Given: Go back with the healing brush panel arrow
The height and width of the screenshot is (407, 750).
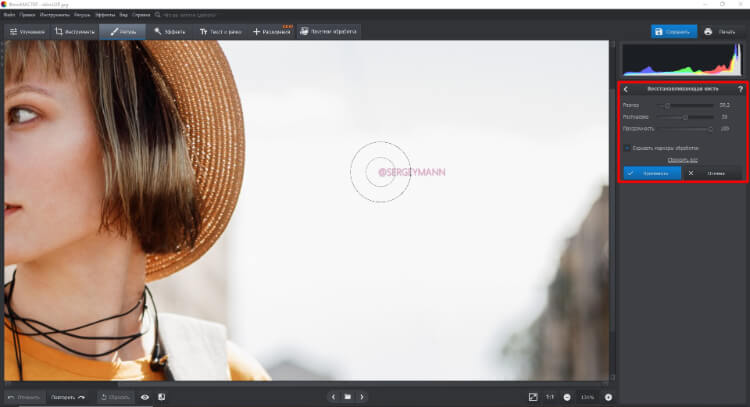Looking at the screenshot, I should [626, 90].
